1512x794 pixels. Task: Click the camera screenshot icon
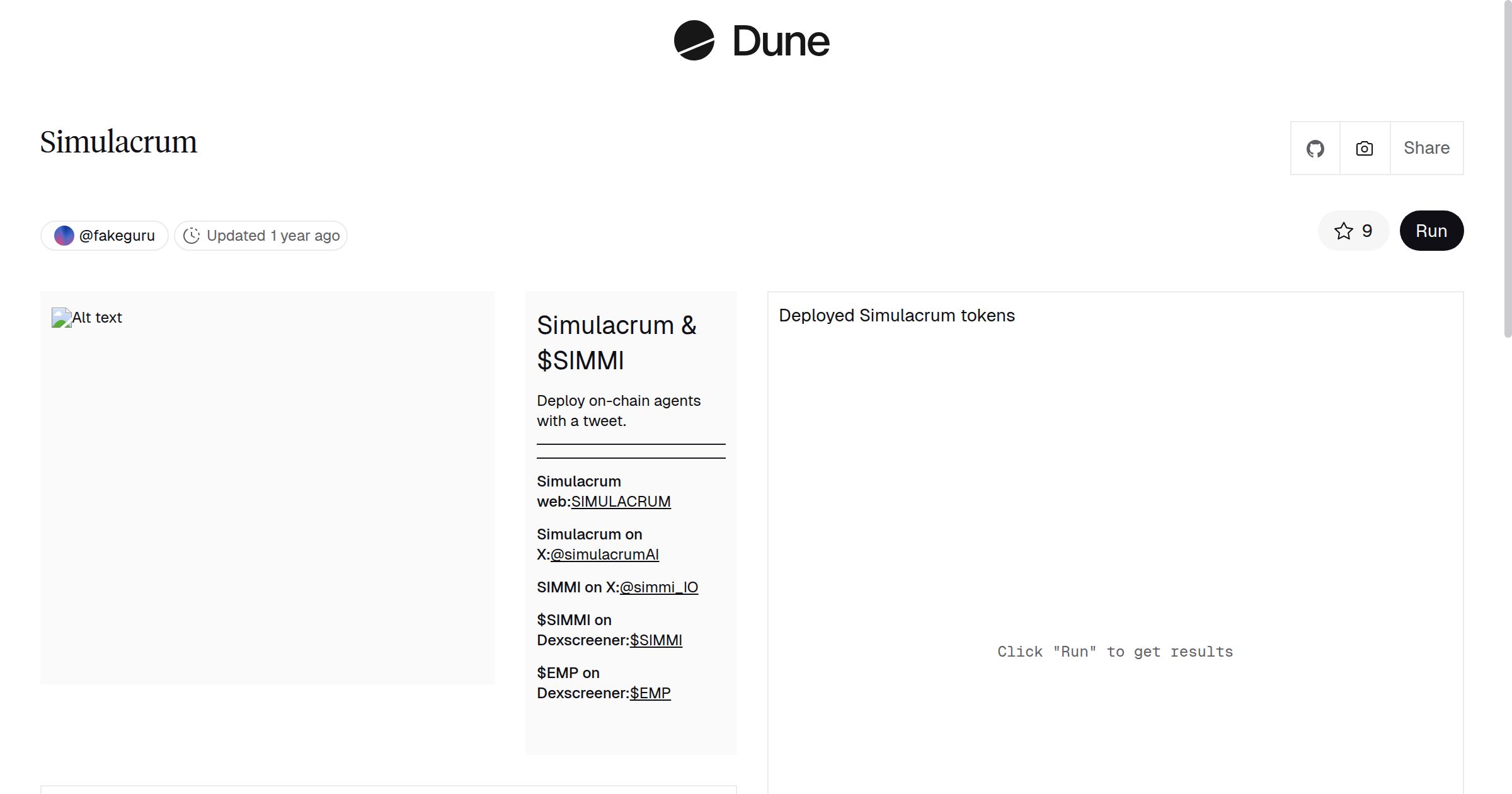[1364, 149]
